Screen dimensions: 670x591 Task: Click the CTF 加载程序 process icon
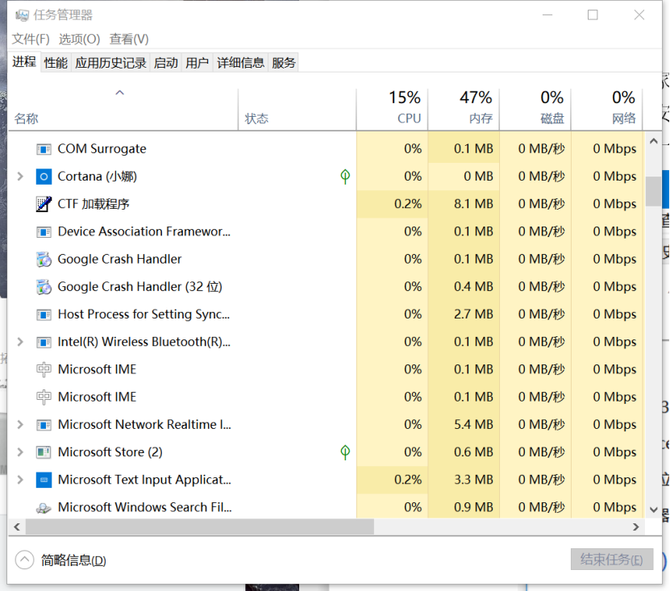[43, 204]
